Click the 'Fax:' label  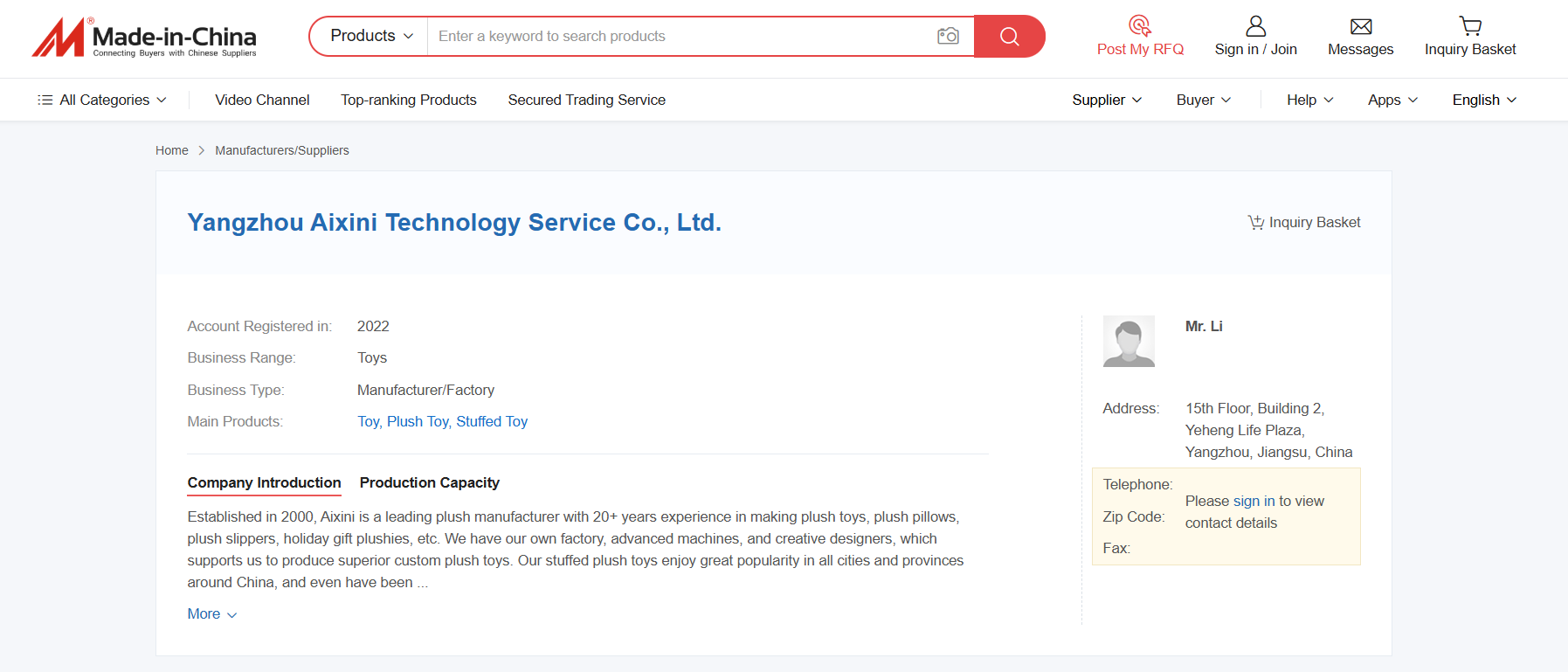(x=1116, y=548)
